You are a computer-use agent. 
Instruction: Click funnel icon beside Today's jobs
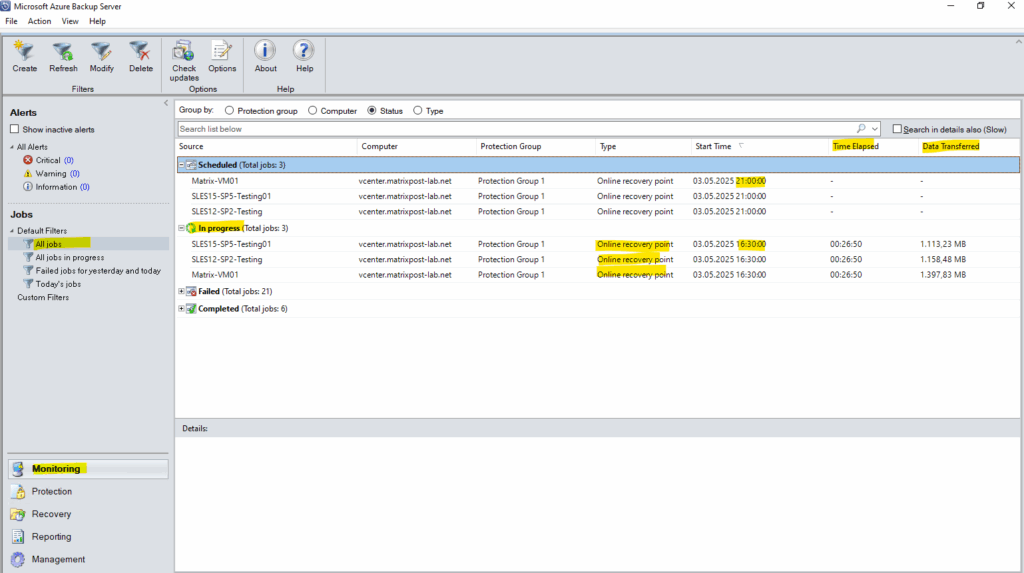(28, 284)
